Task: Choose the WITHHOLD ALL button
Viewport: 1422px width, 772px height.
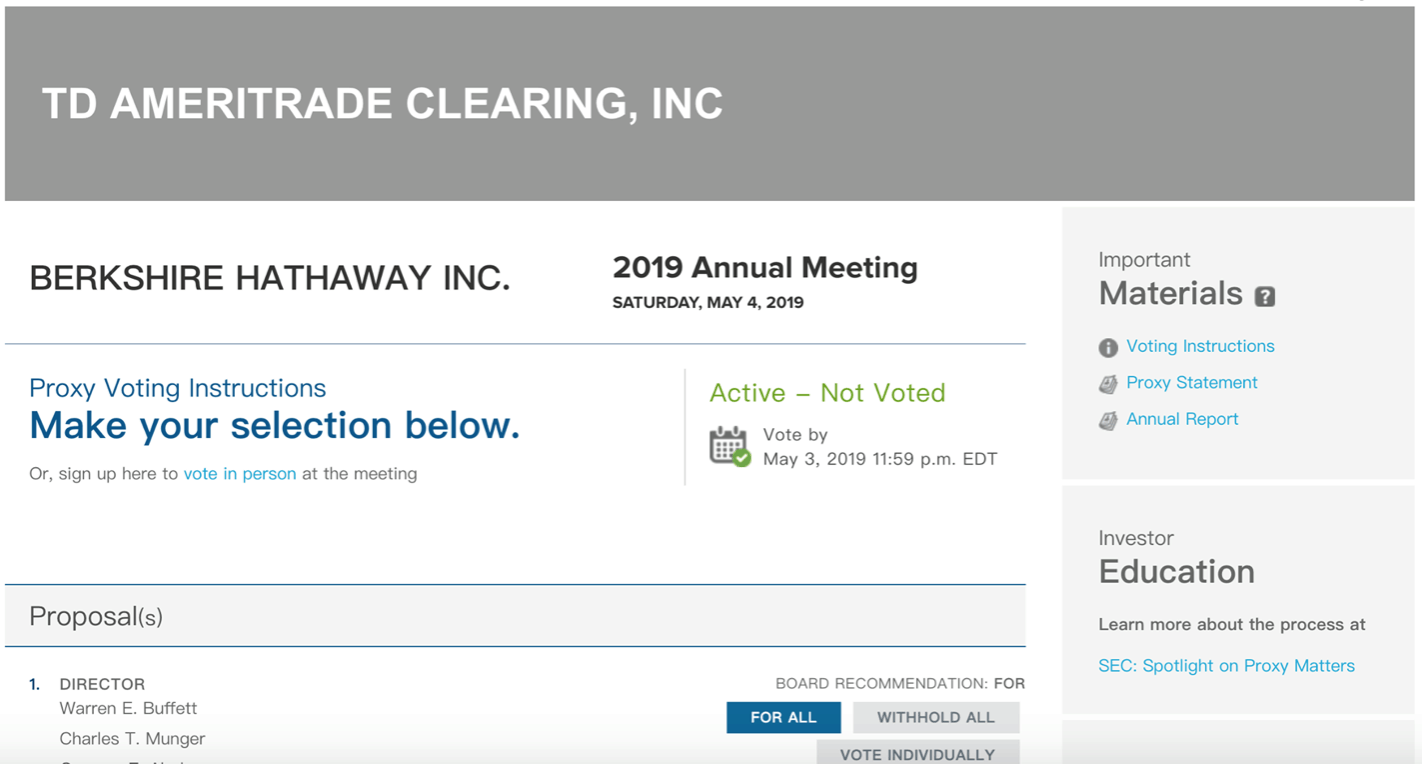Action: click(x=935, y=717)
